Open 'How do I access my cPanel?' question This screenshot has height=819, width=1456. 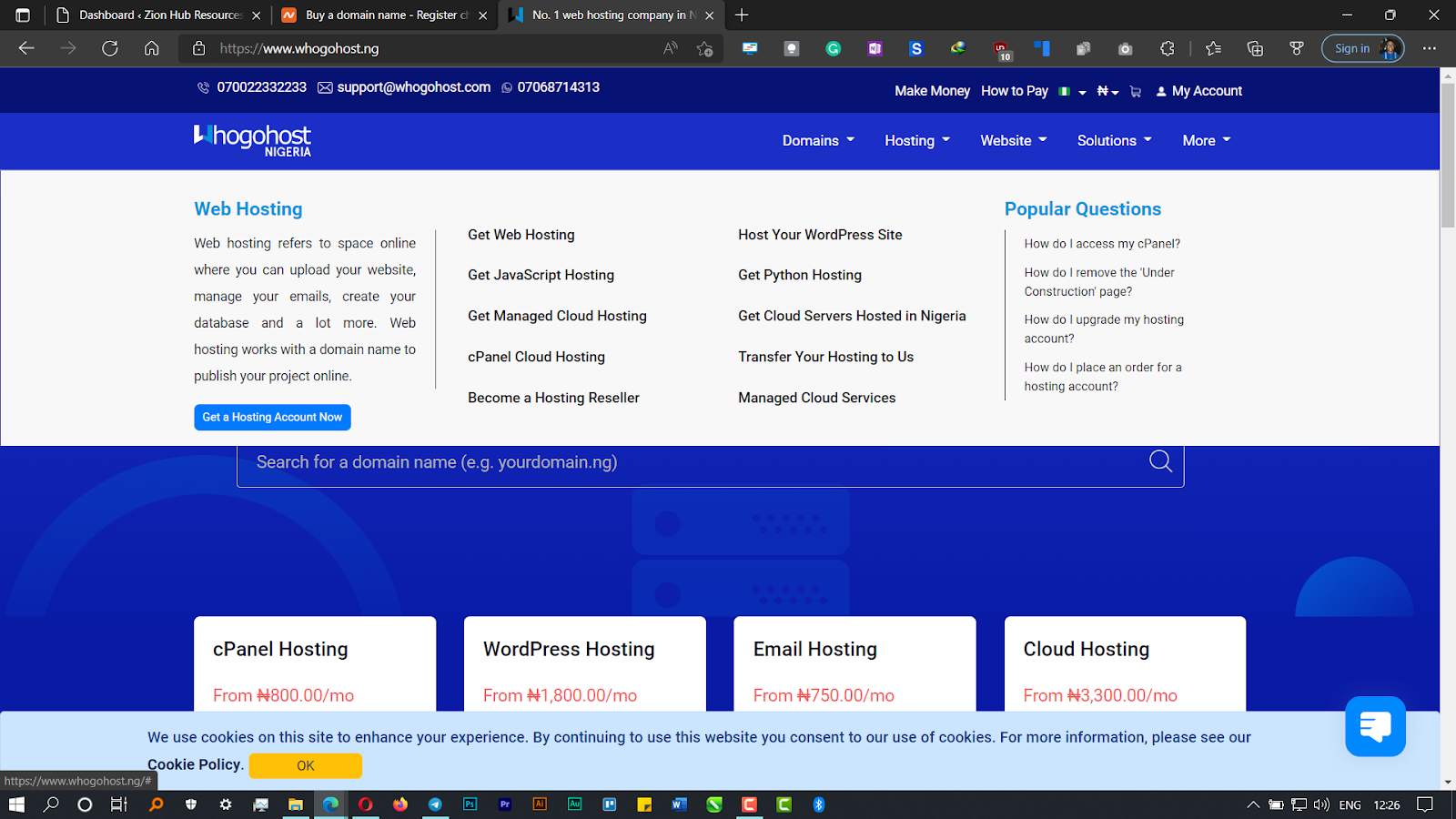tap(1102, 244)
